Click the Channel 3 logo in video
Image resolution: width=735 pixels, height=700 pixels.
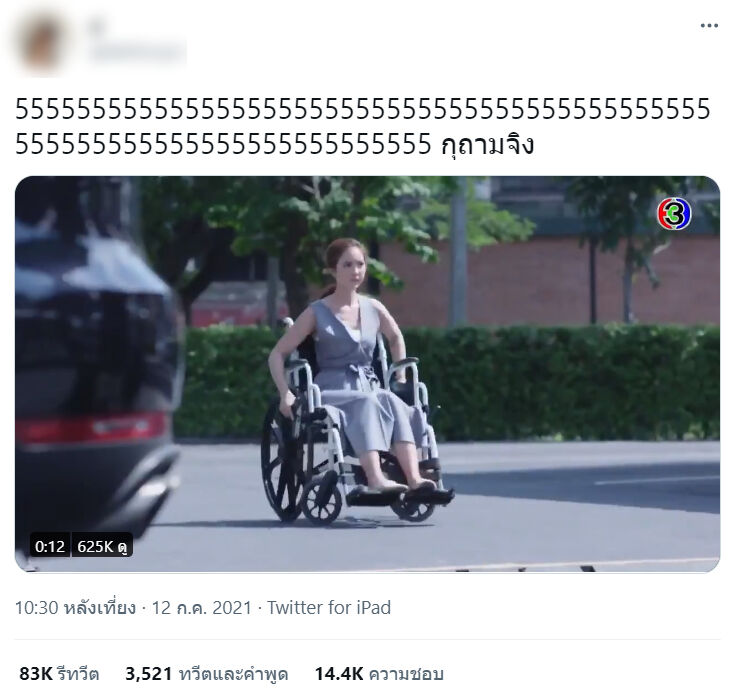(x=674, y=214)
